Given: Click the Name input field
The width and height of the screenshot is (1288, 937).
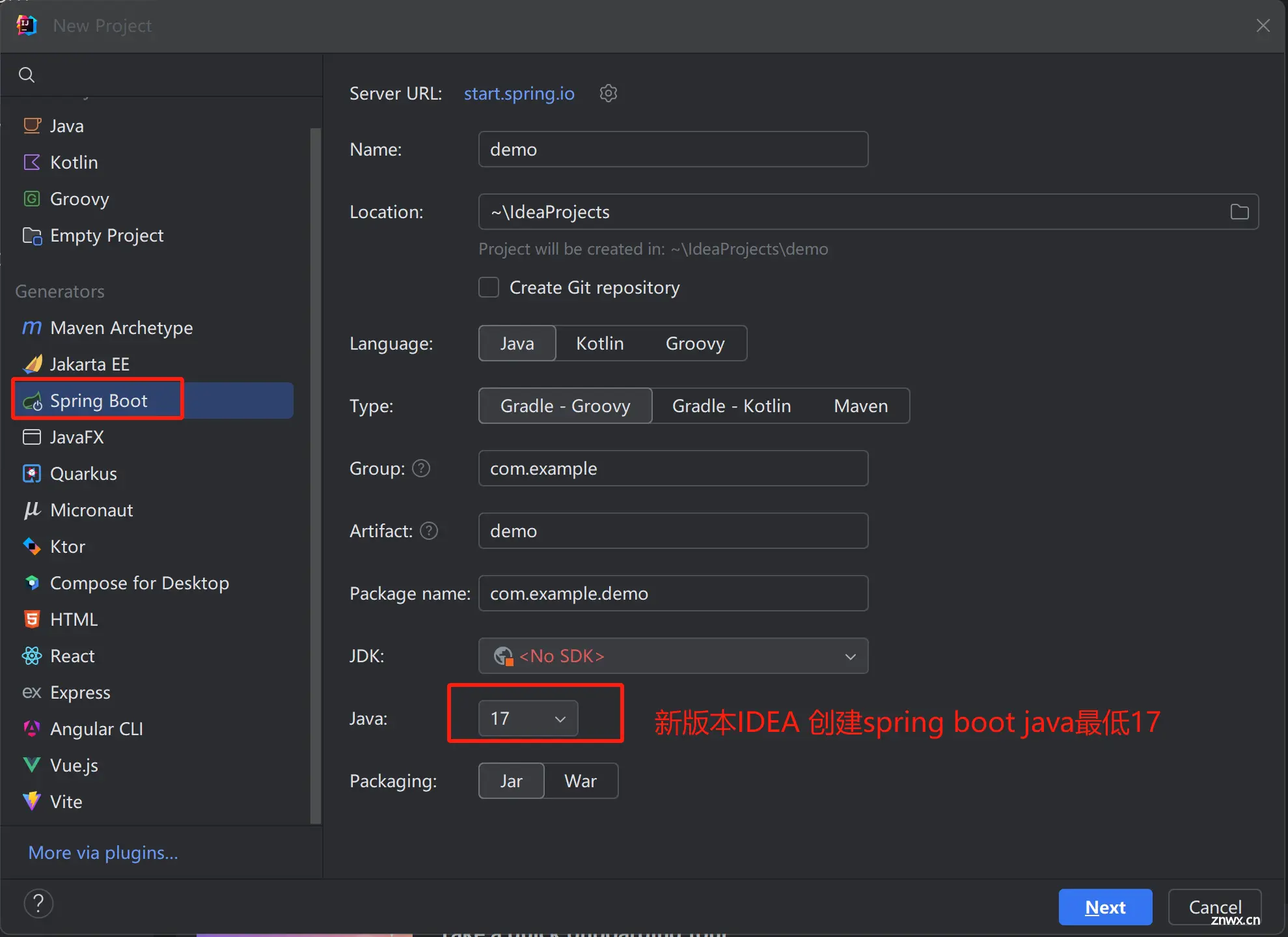Looking at the screenshot, I should 673,149.
